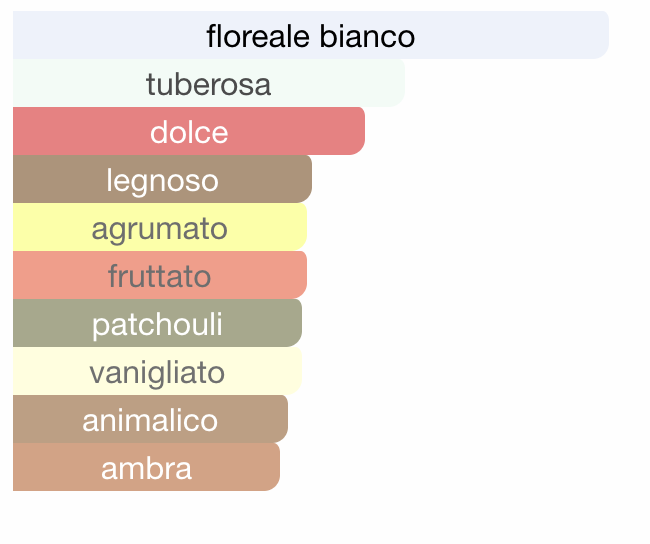Click the "ambra" text label

pos(146,469)
